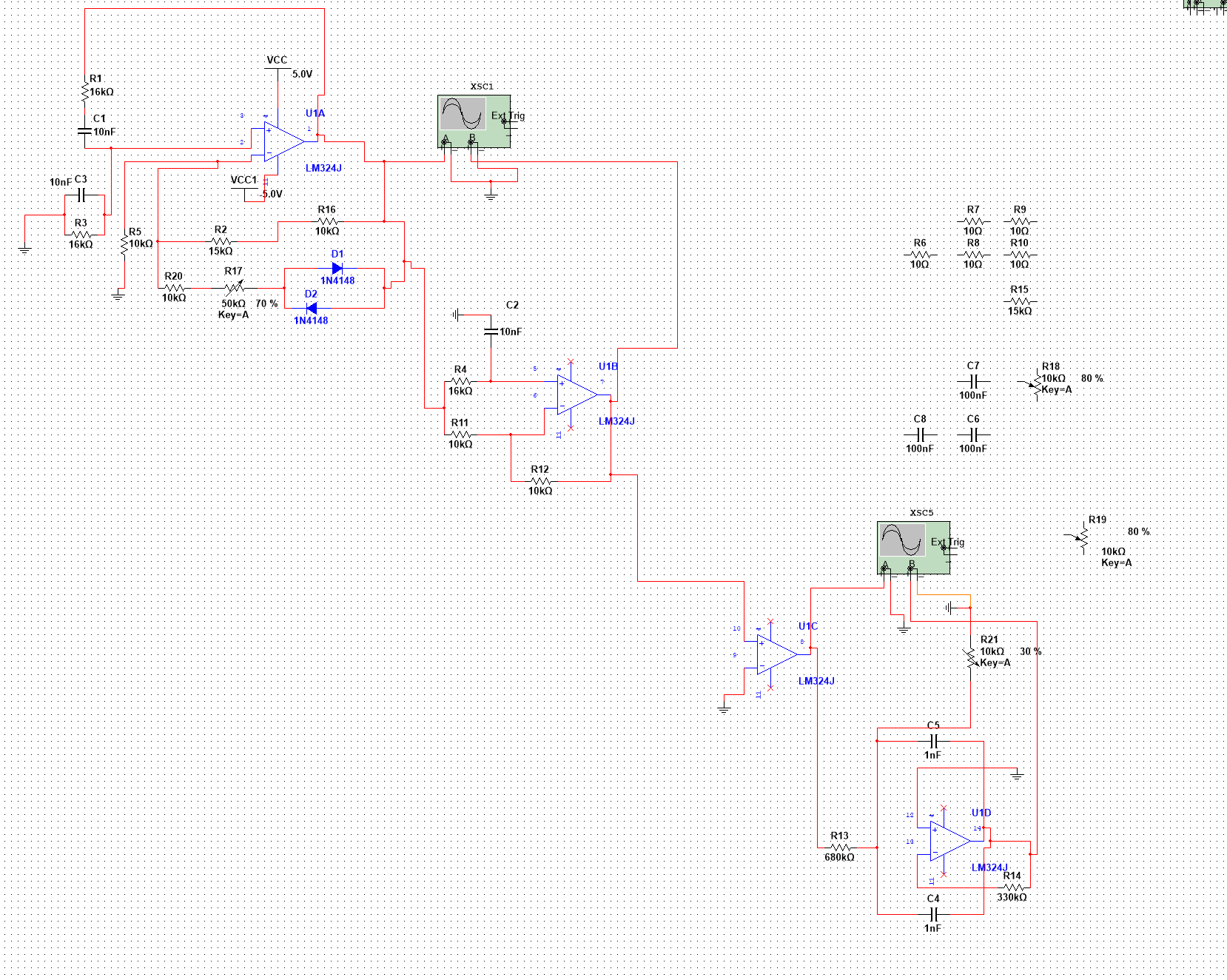Viewport: 1227px width, 980px height.
Task: Click the U1B op-amp symbol
Action: coord(576,394)
